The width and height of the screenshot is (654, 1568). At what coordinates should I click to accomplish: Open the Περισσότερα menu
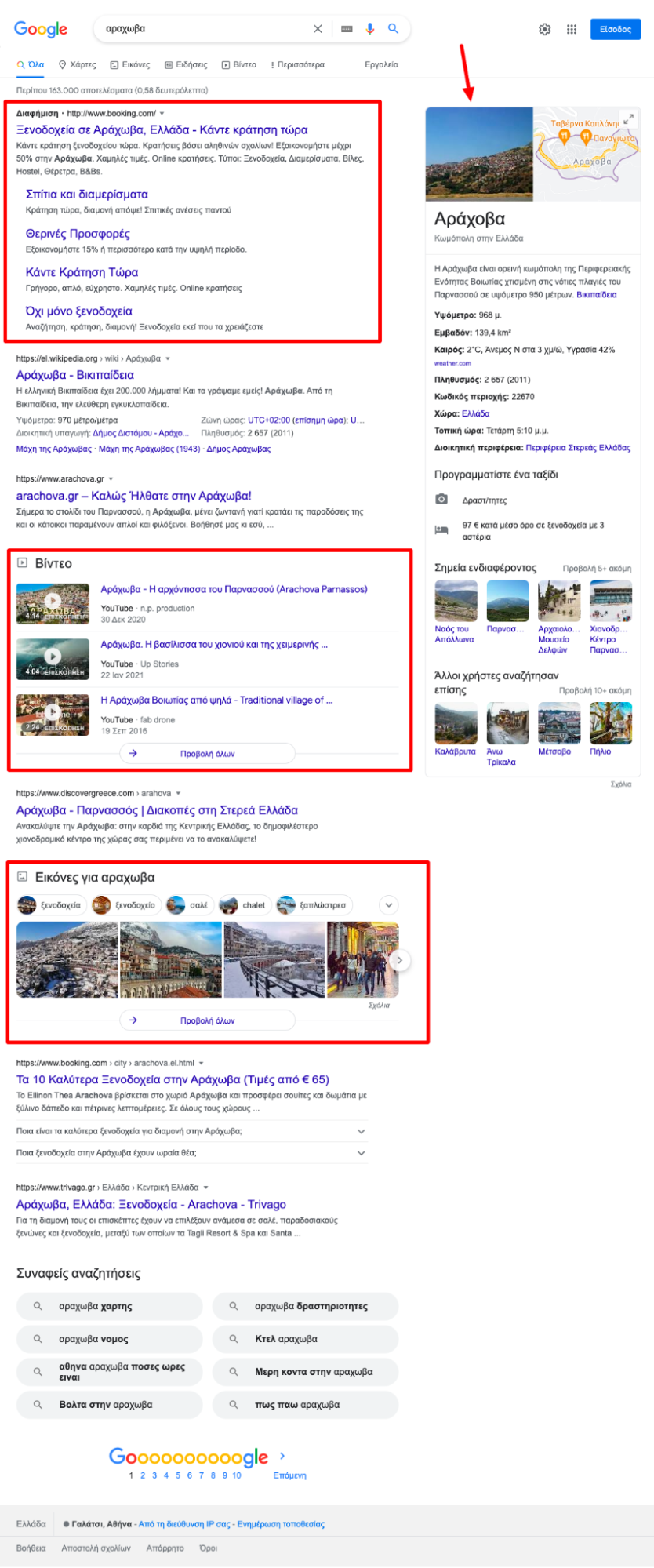click(297, 65)
